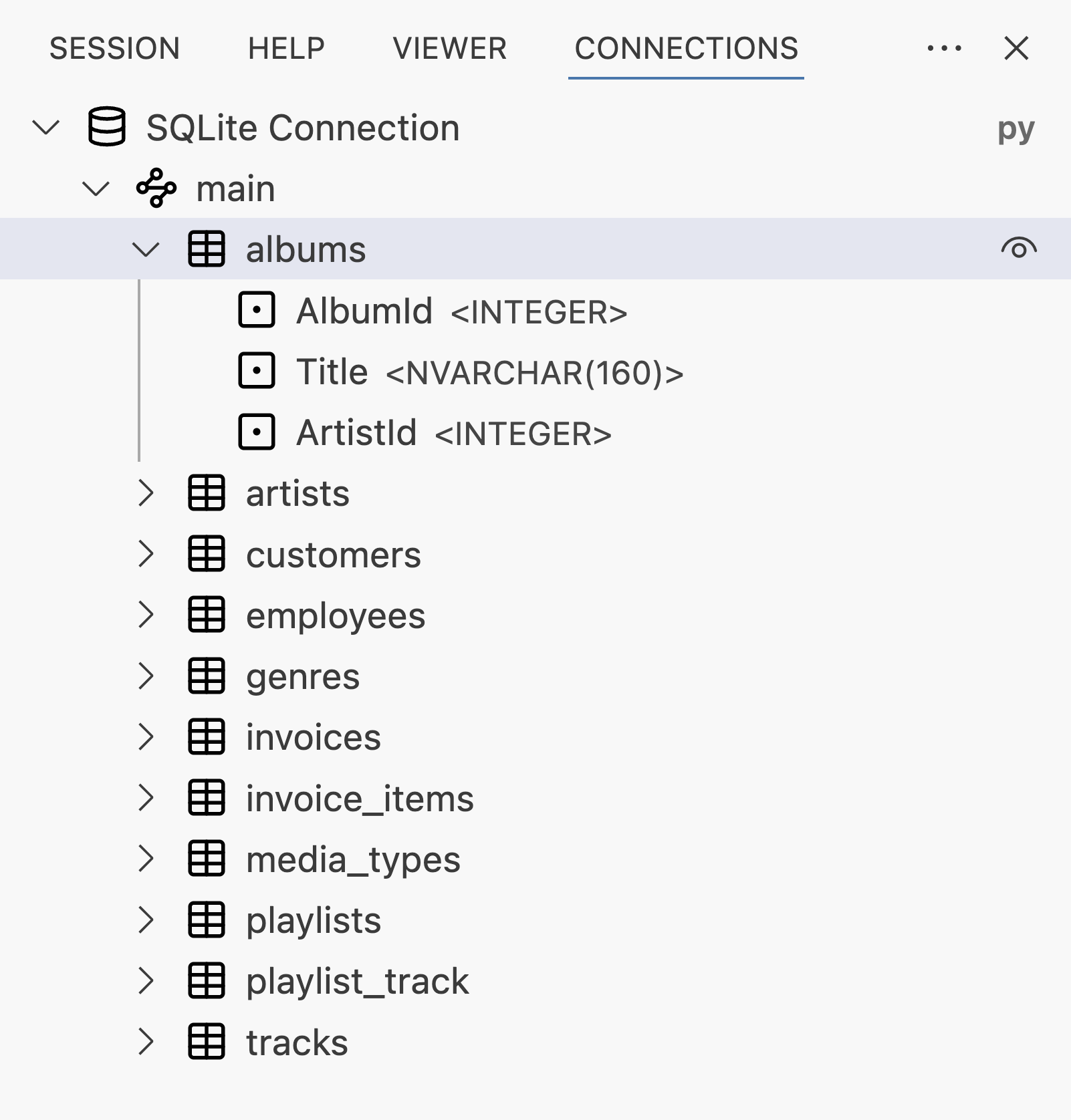Screen dimensions: 1071x1120
Task: Collapse the main schema node
Action: (96, 188)
